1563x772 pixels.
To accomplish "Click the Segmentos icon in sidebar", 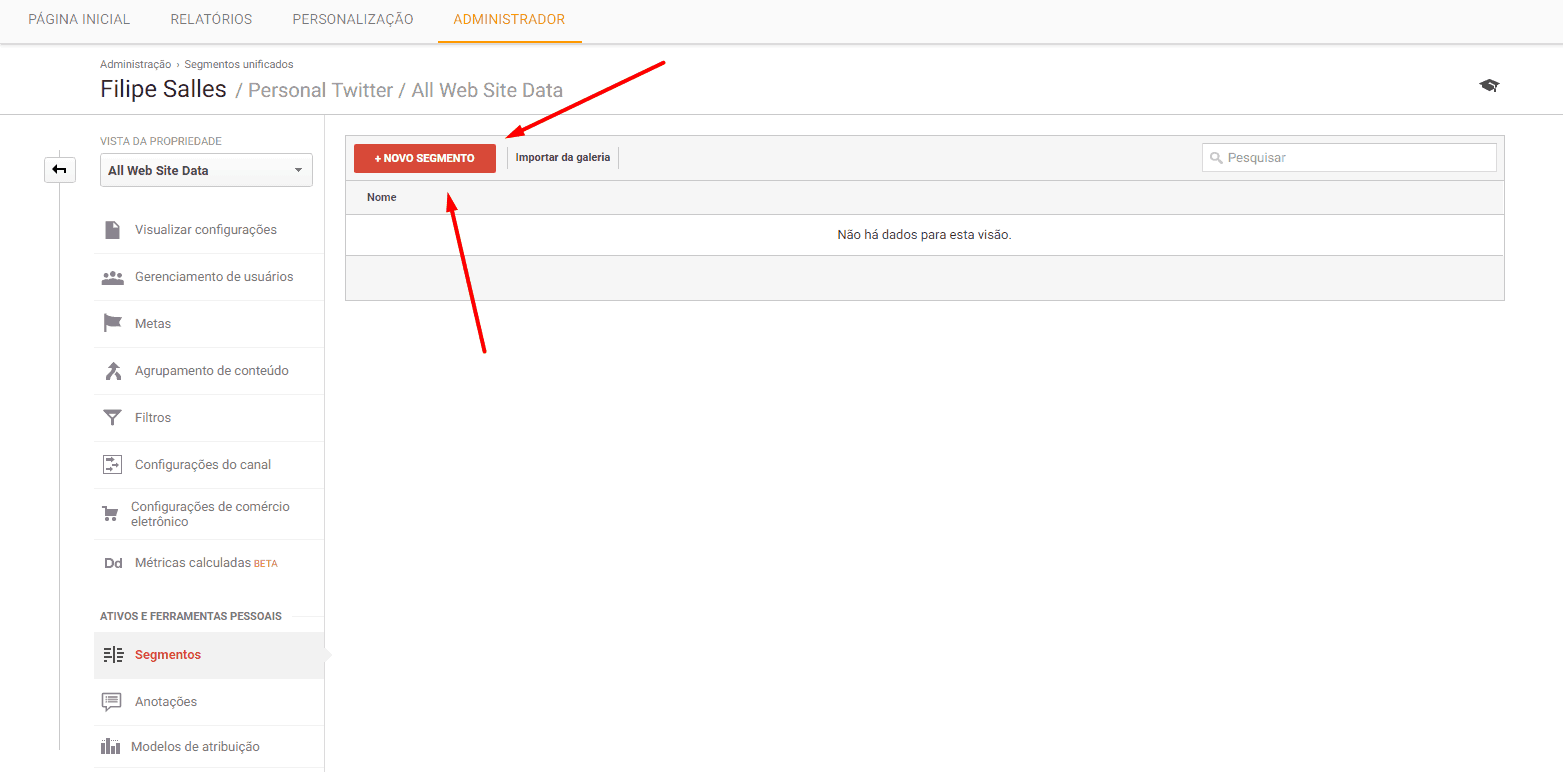I will tap(113, 655).
